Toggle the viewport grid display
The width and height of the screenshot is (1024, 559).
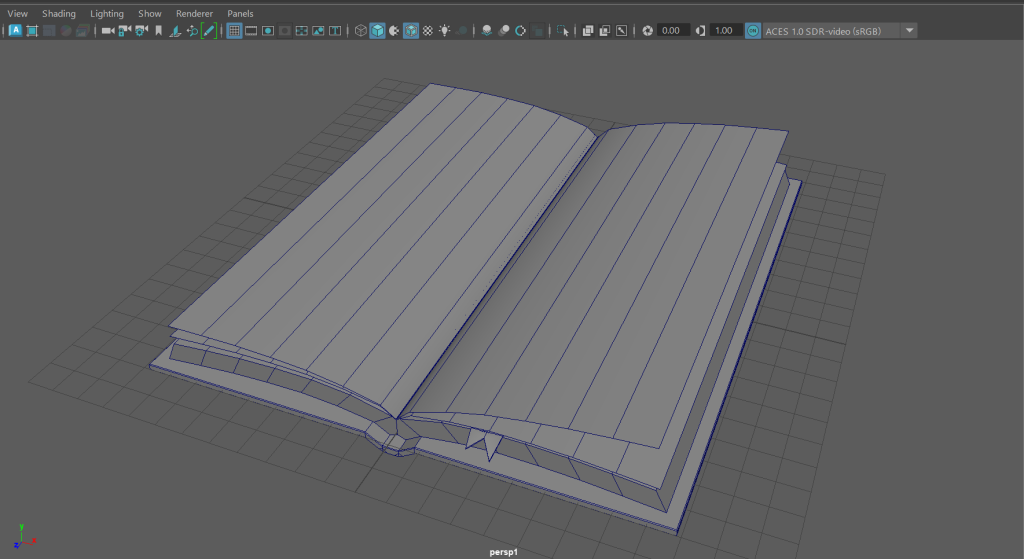234,31
